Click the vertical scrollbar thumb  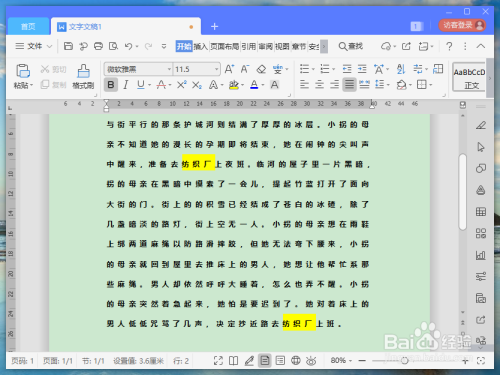point(462,192)
